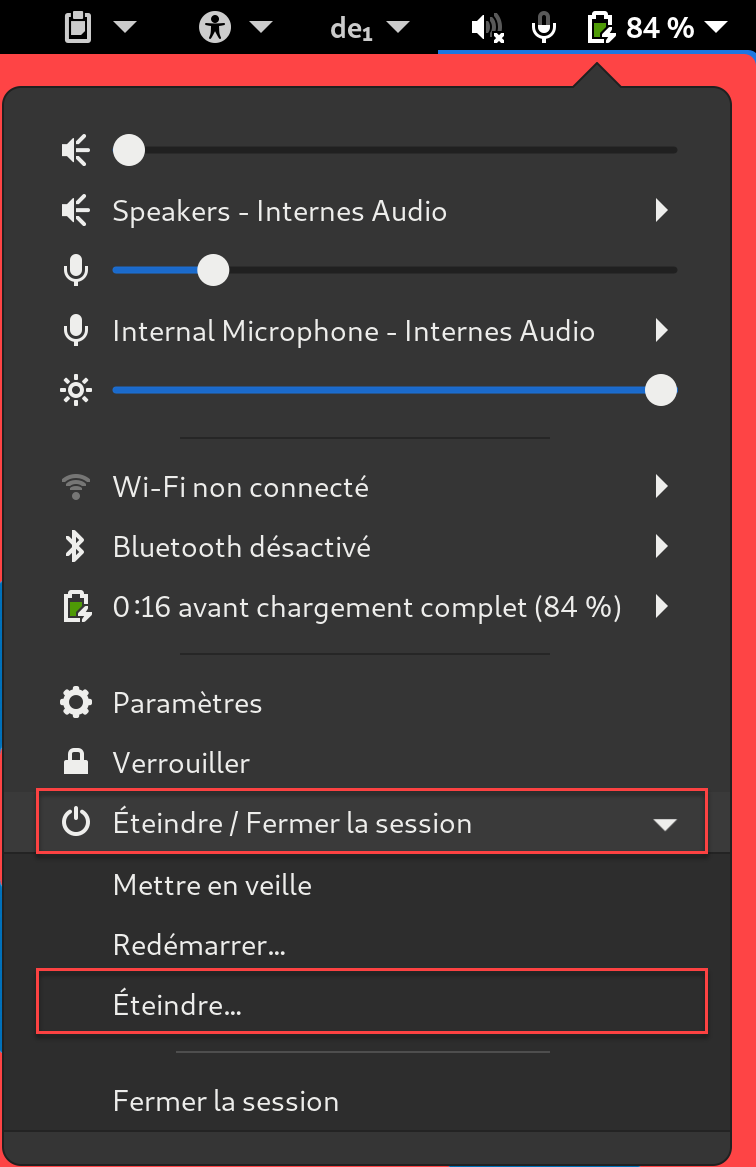Click the microphone icon in top bar

click(x=544, y=27)
